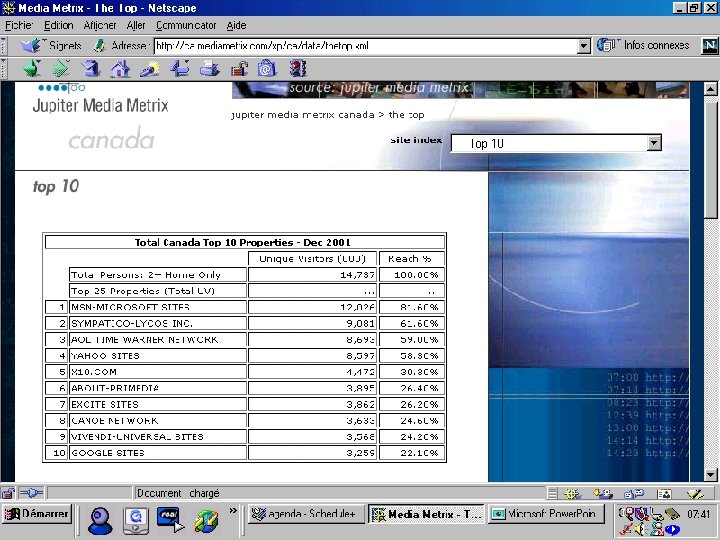Open Newsgroups from the component bar

(x=634, y=494)
